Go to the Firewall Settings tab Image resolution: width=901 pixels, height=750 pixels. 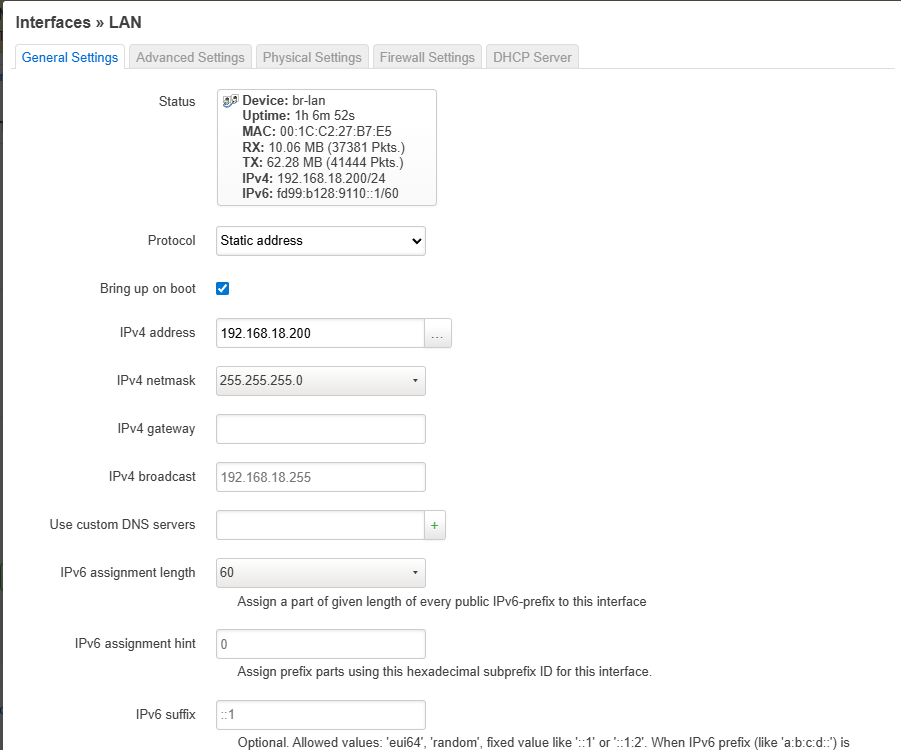click(x=427, y=58)
